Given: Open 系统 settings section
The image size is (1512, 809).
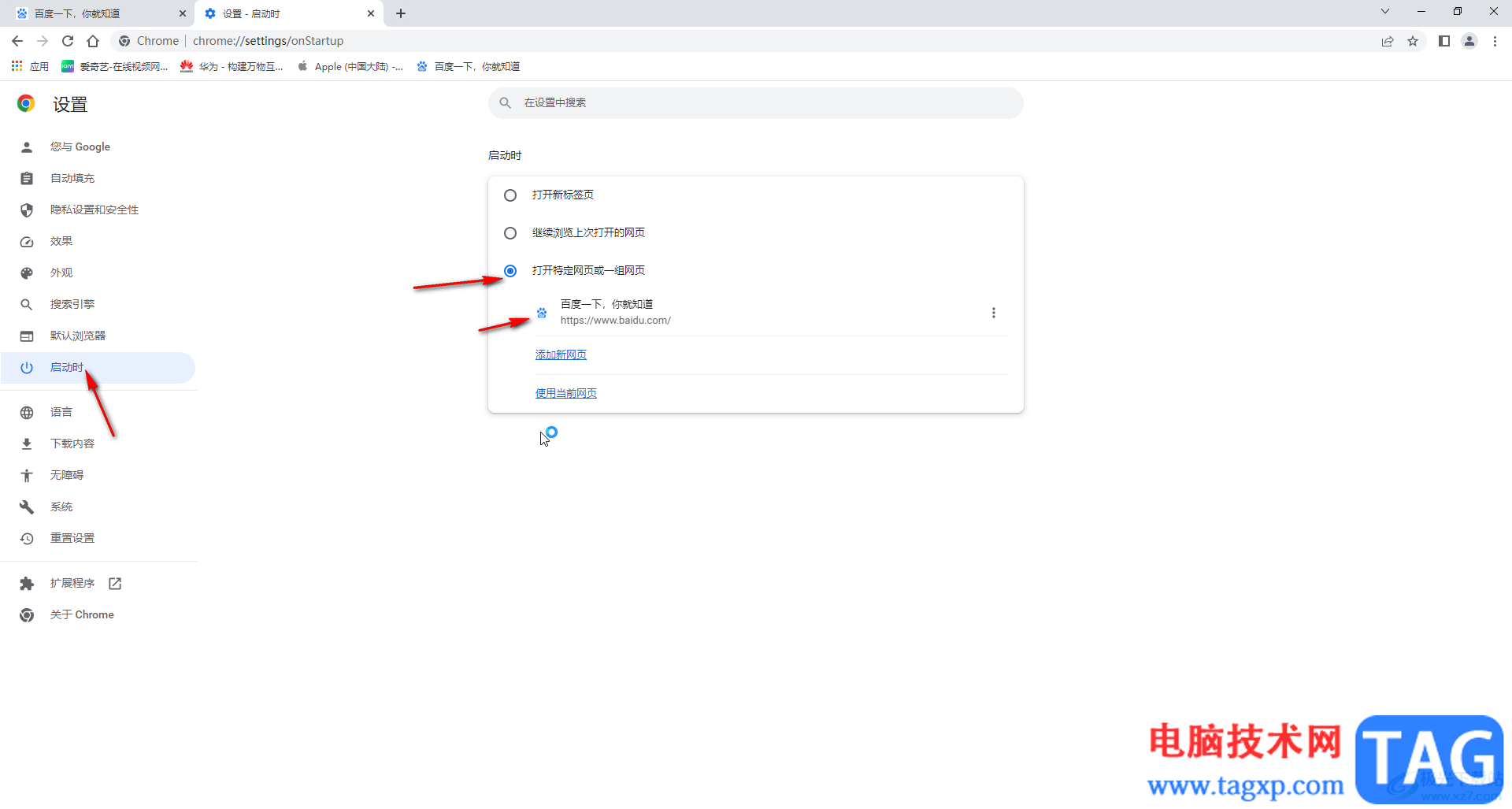Looking at the screenshot, I should click(98, 507).
